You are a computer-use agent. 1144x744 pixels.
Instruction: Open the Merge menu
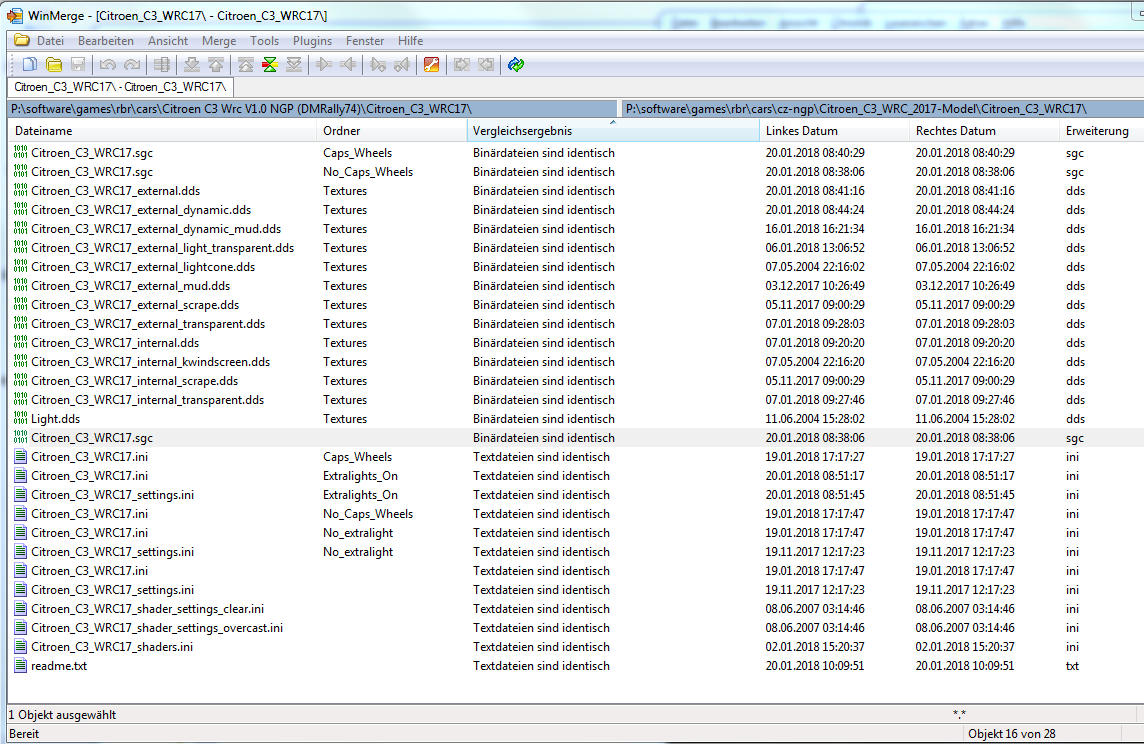[219, 41]
